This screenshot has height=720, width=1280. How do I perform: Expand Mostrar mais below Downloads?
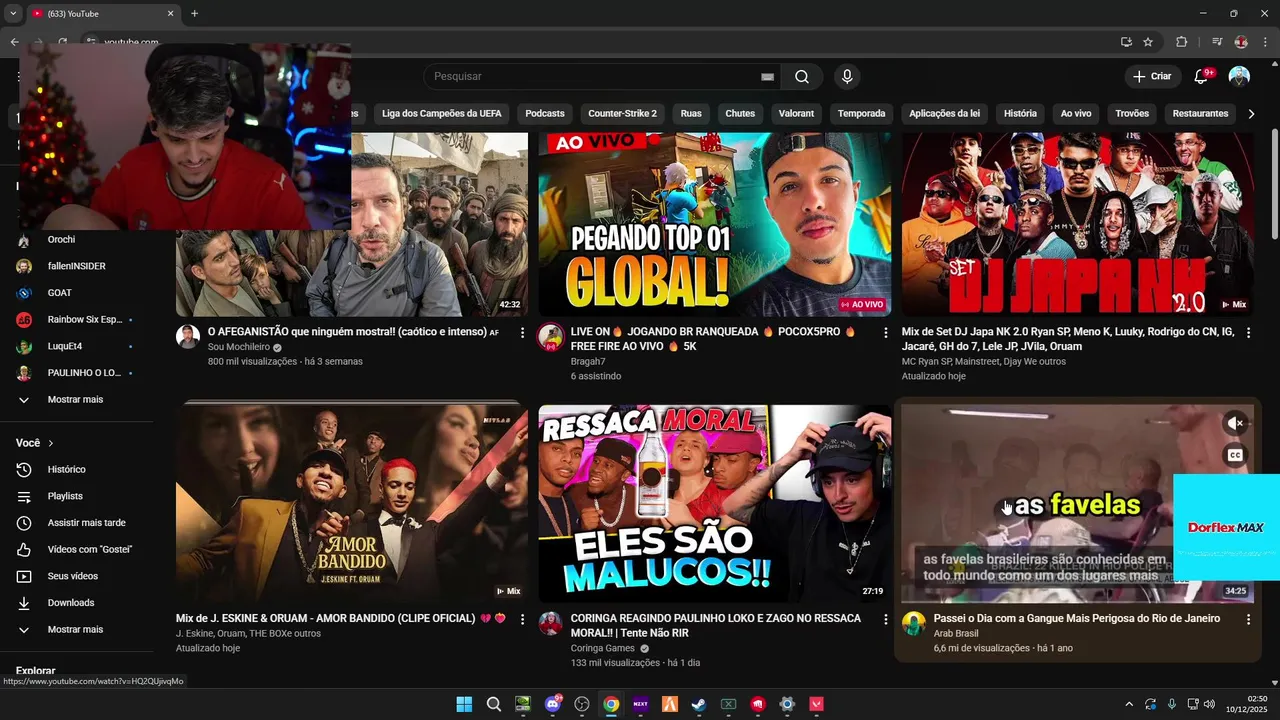point(75,630)
